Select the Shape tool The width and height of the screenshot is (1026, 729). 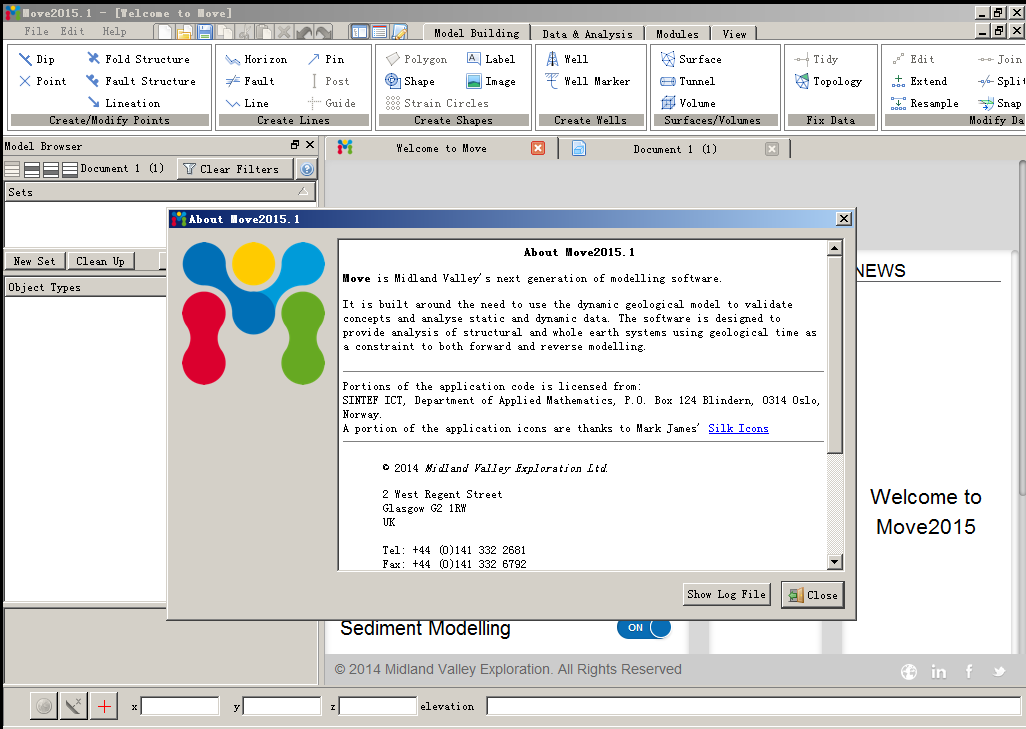pyautogui.click(x=410, y=81)
